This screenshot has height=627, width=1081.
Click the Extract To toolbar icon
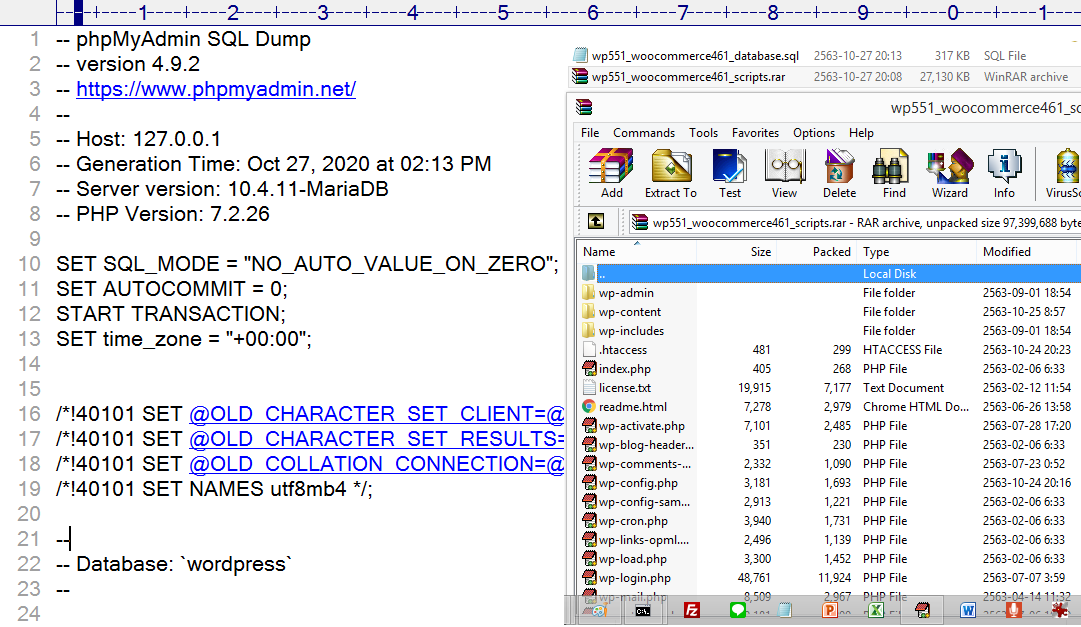tap(670, 173)
